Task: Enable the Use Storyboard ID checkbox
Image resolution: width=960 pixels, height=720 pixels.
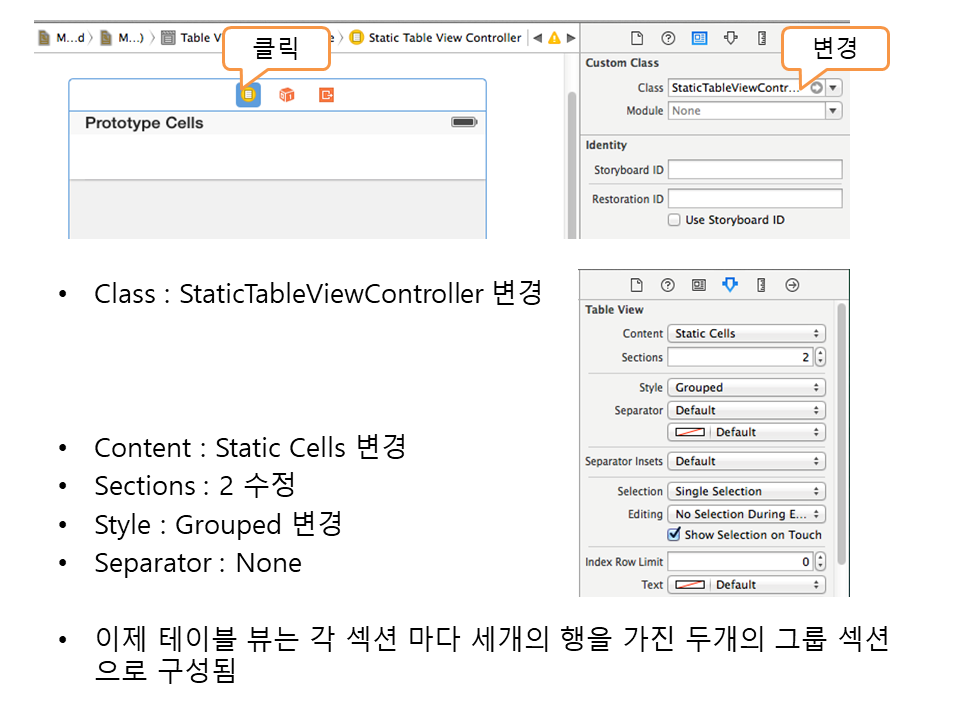Action: pos(674,220)
